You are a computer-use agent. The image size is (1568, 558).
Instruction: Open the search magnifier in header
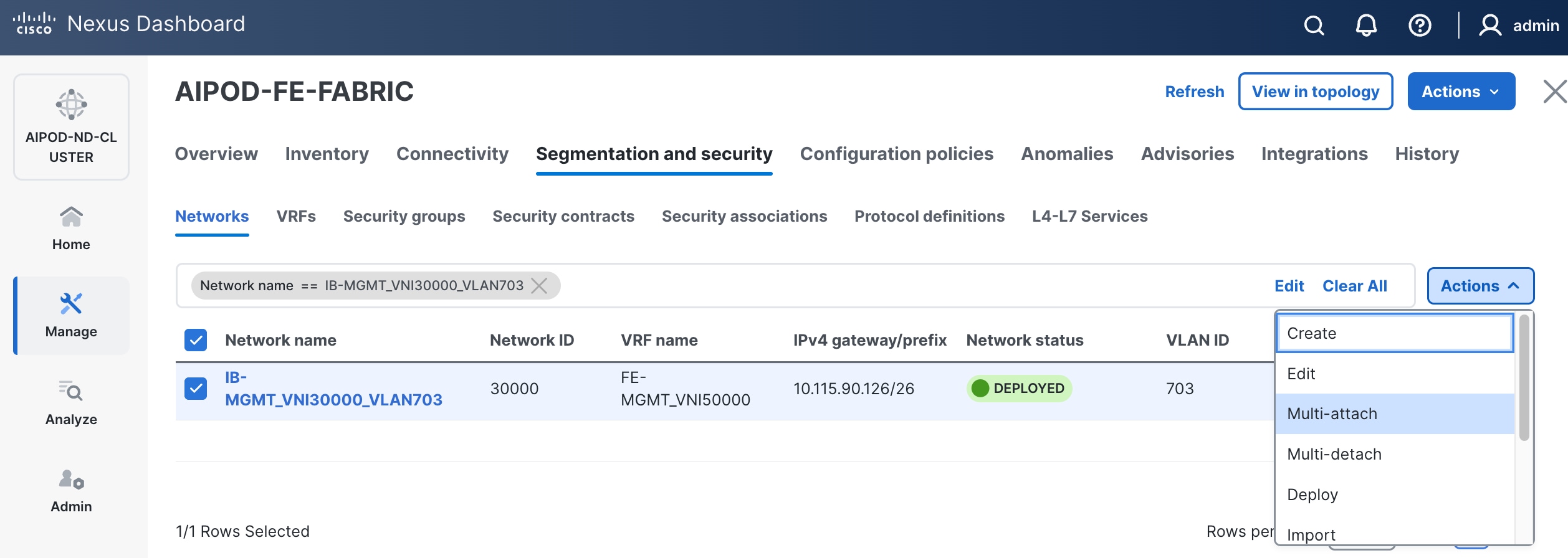pos(1314,26)
